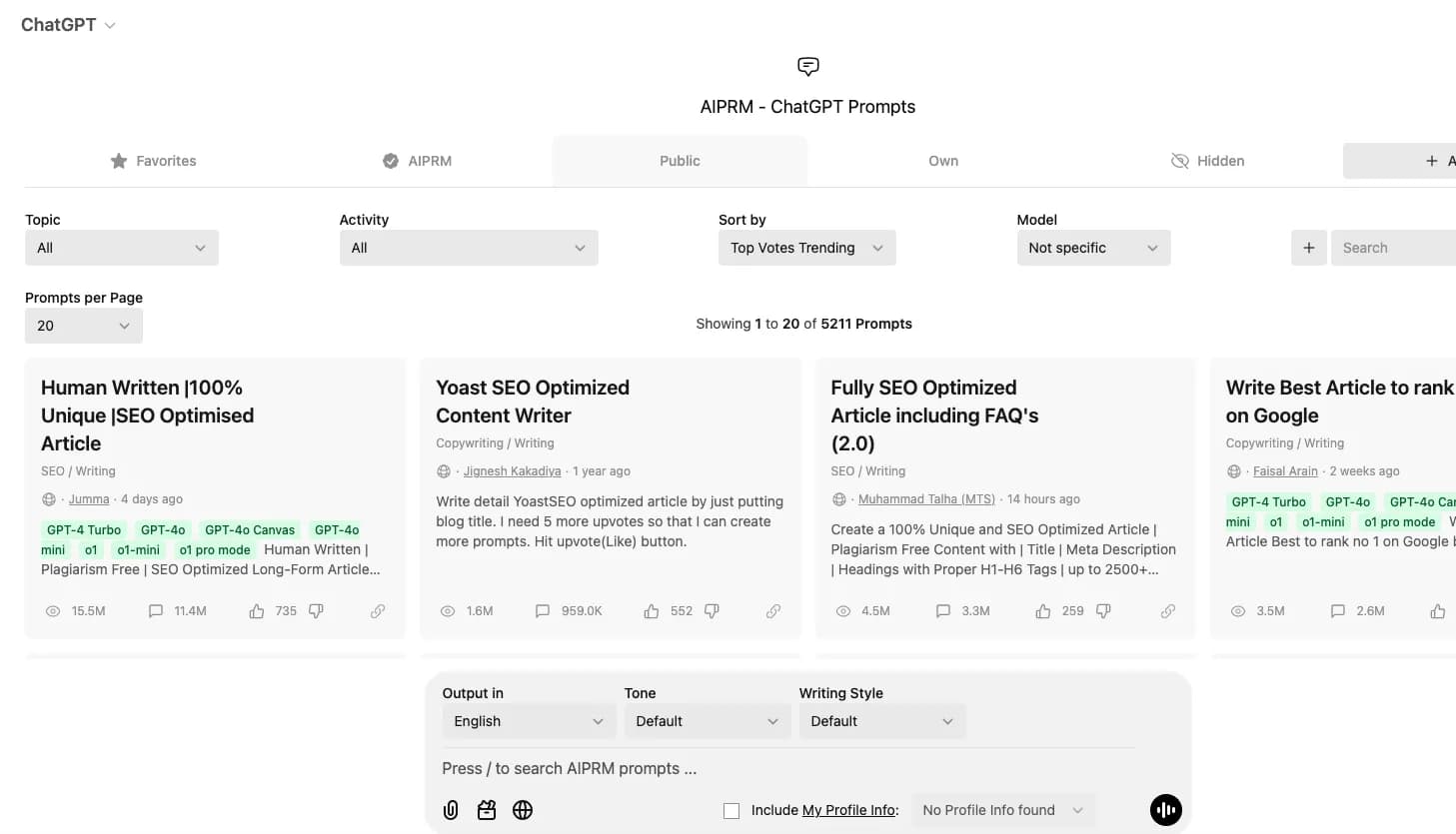The height and width of the screenshot is (834, 1456).
Task: Open the Jignesh Kakadiya author link
Action: (513, 471)
